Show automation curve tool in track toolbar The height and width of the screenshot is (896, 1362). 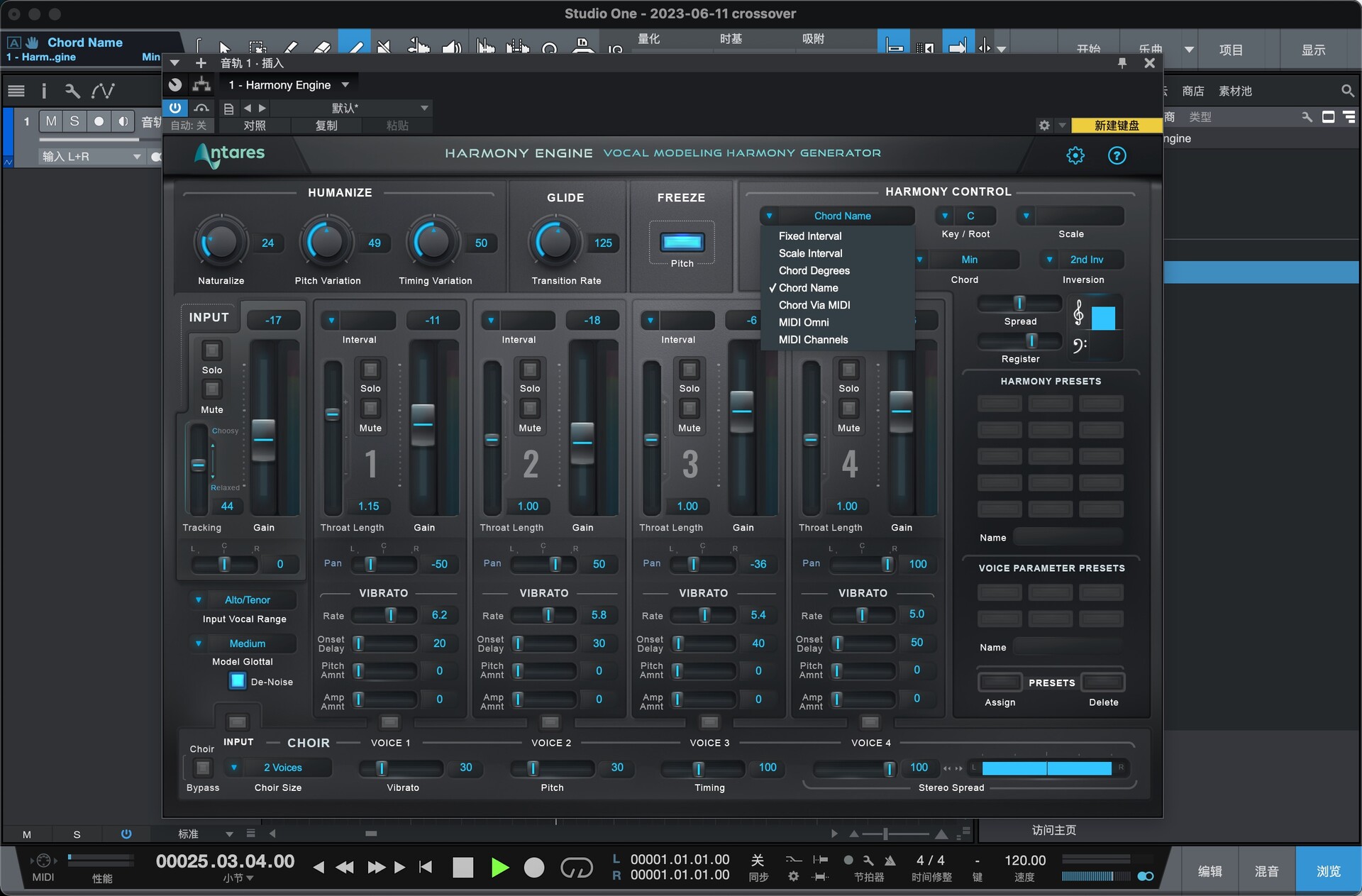103,91
